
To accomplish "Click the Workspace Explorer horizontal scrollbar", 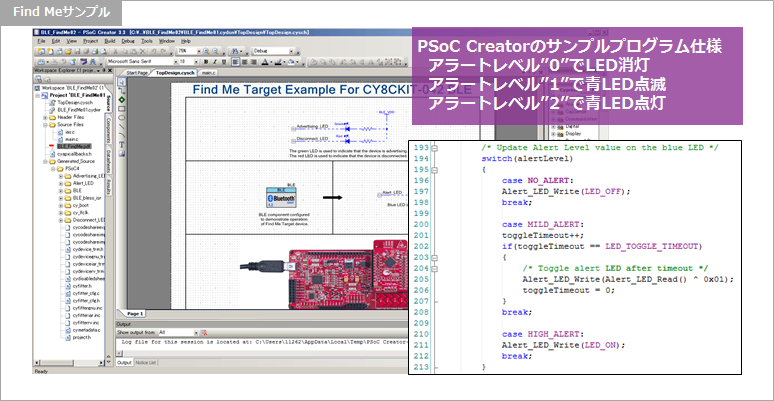I will click(69, 362).
